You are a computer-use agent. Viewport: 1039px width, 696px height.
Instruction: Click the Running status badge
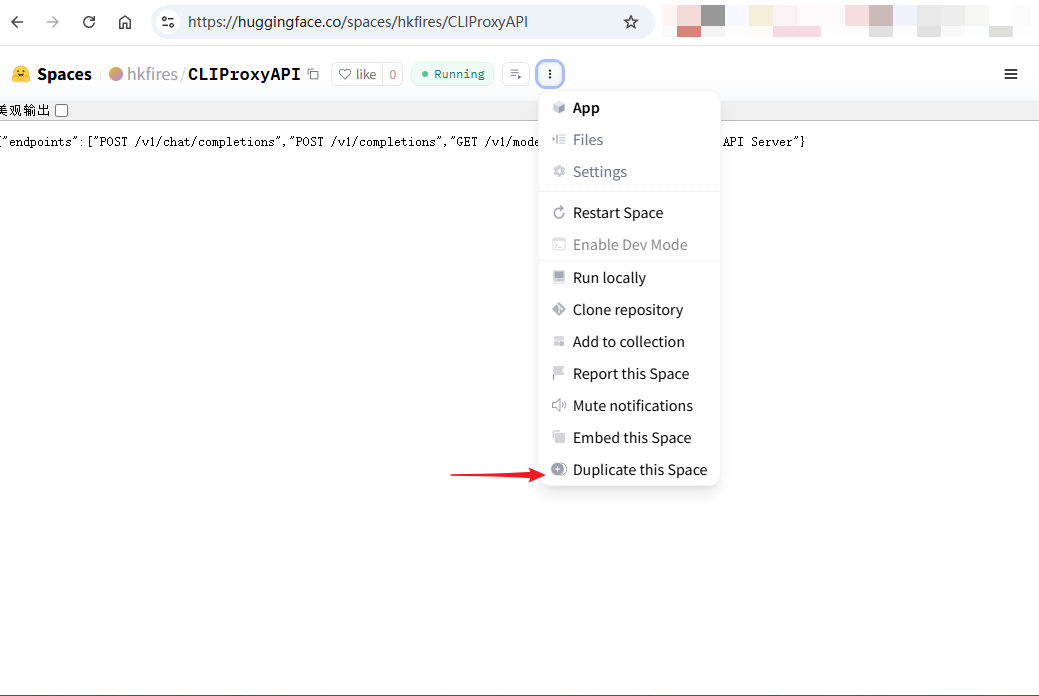[452, 74]
